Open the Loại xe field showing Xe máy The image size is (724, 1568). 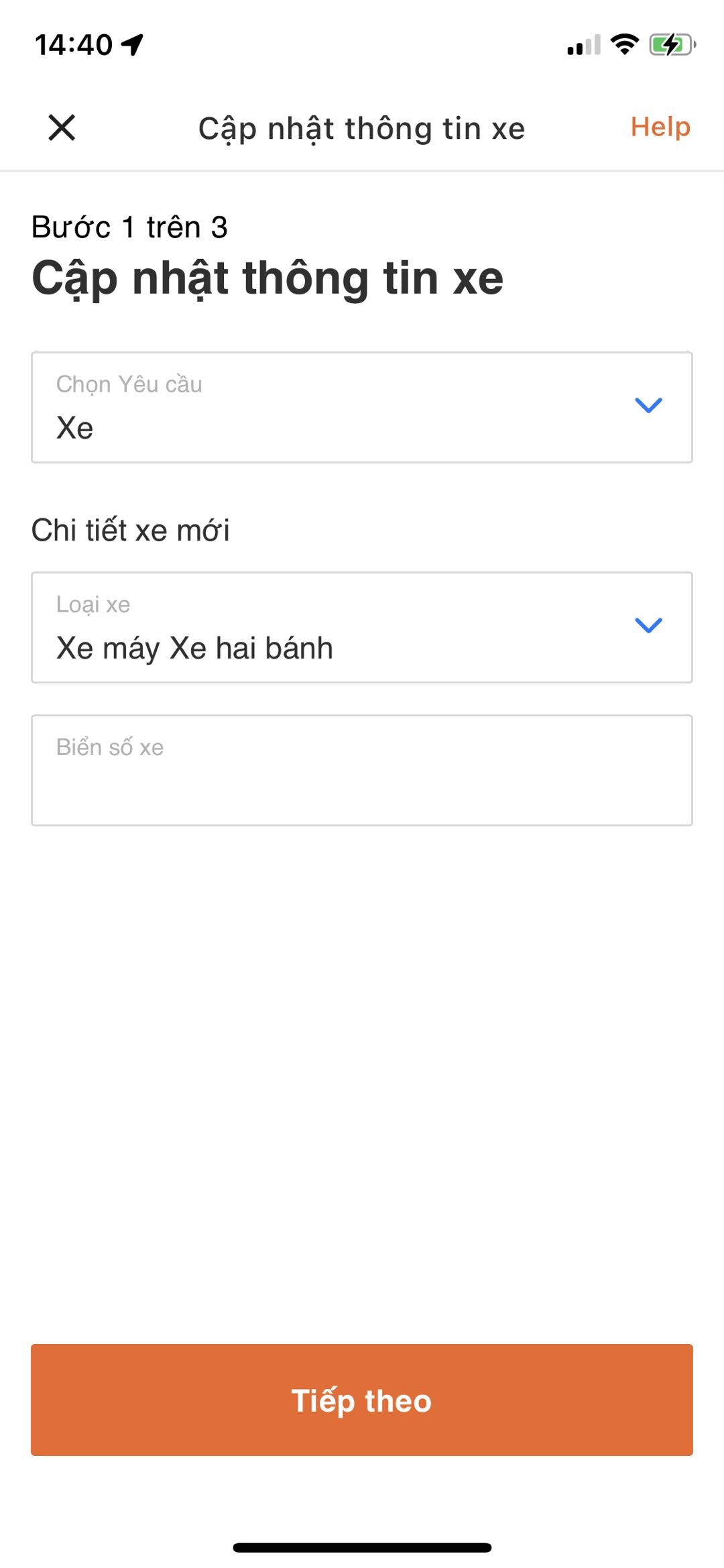pos(362,628)
